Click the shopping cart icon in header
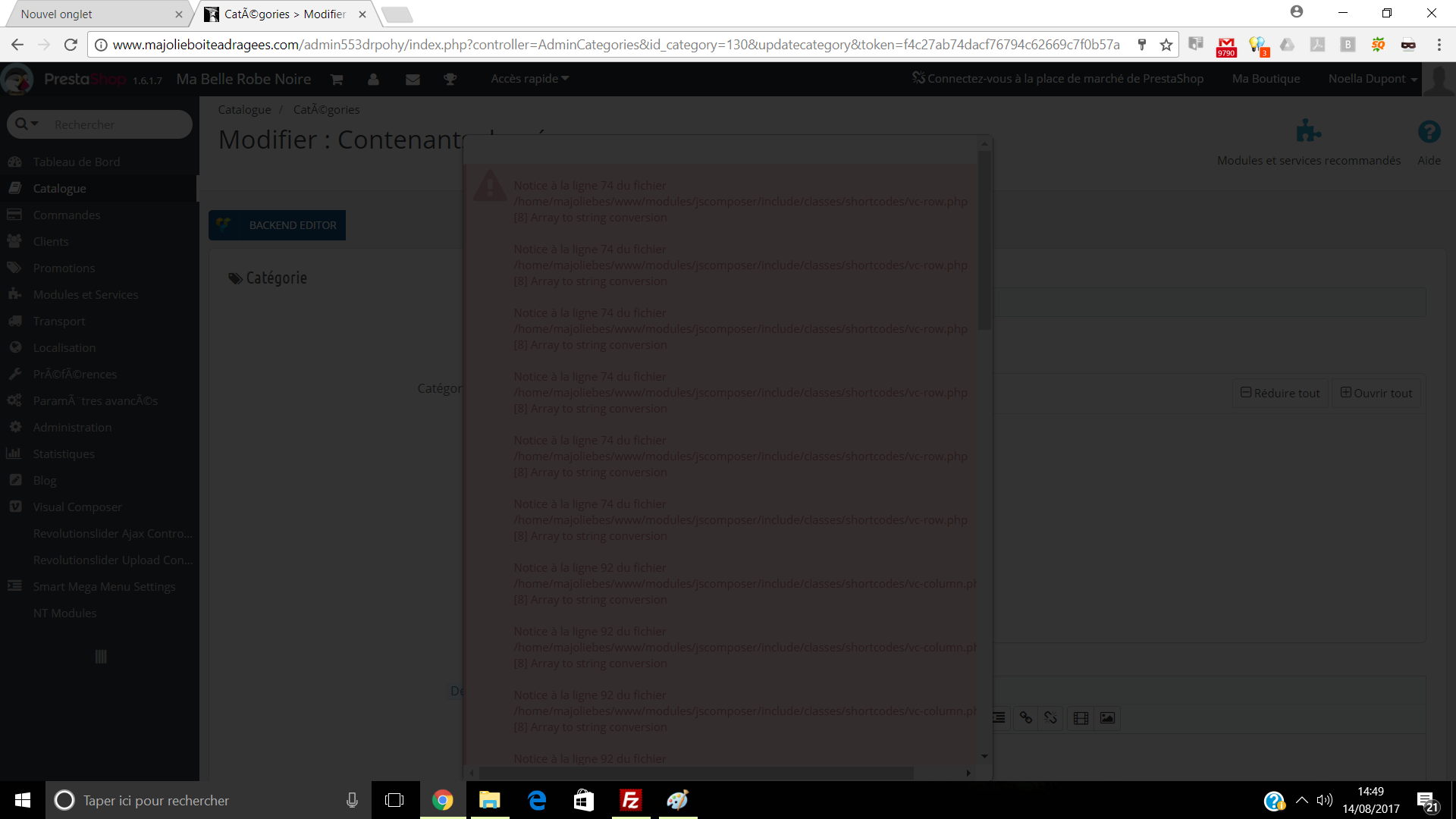 [x=337, y=79]
